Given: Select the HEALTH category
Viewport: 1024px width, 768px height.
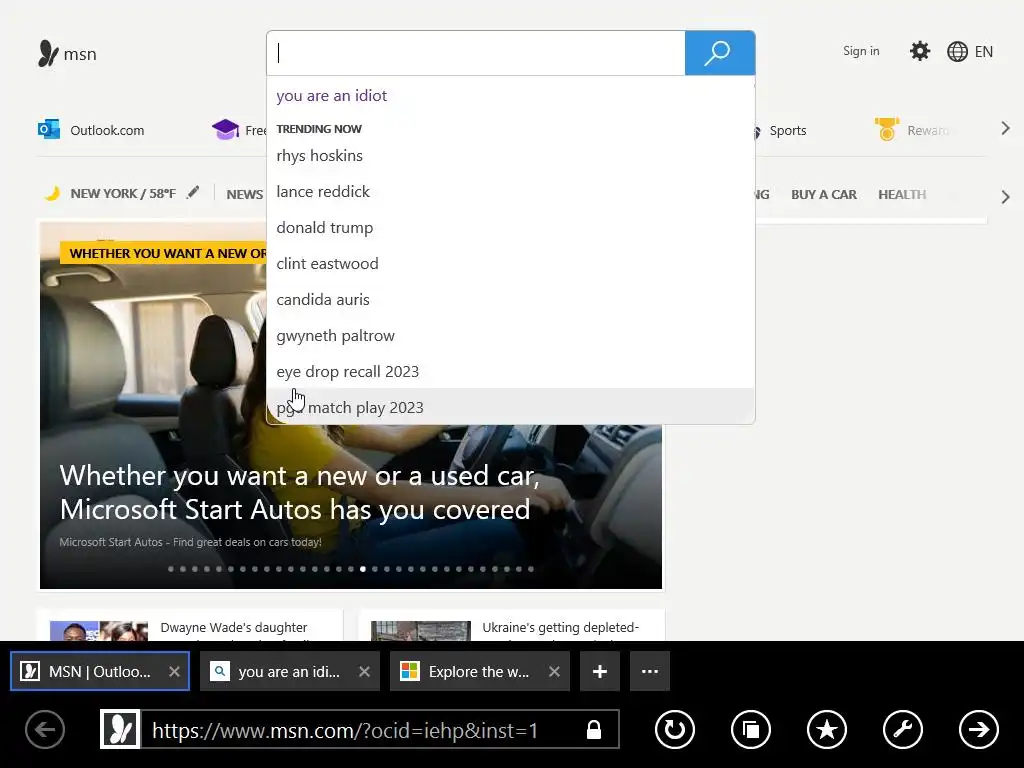Looking at the screenshot, I should [x=902, y=195].
